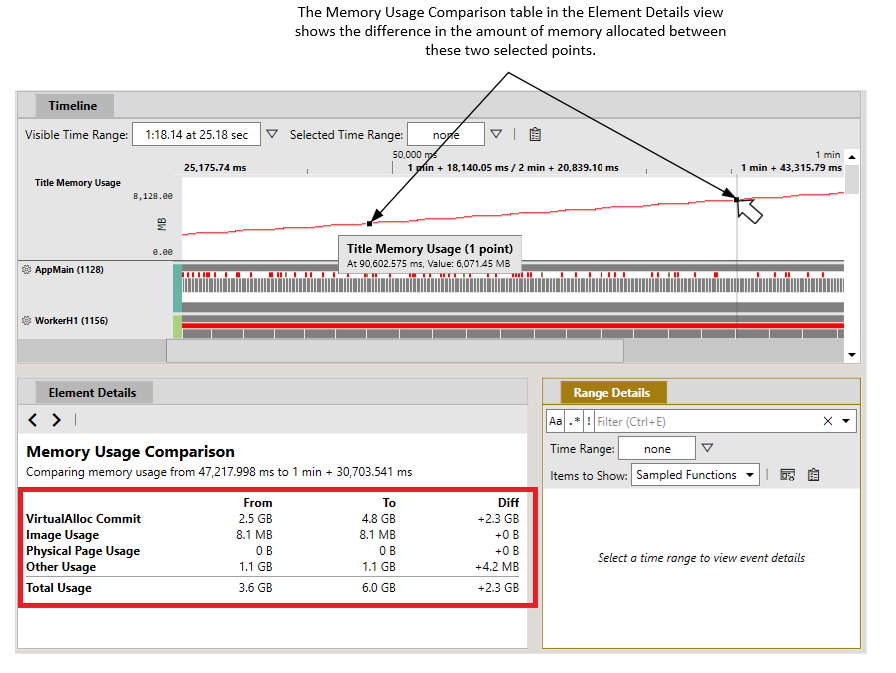Open the Items to Show Sampled Functions dropdown

coord(695,475)
